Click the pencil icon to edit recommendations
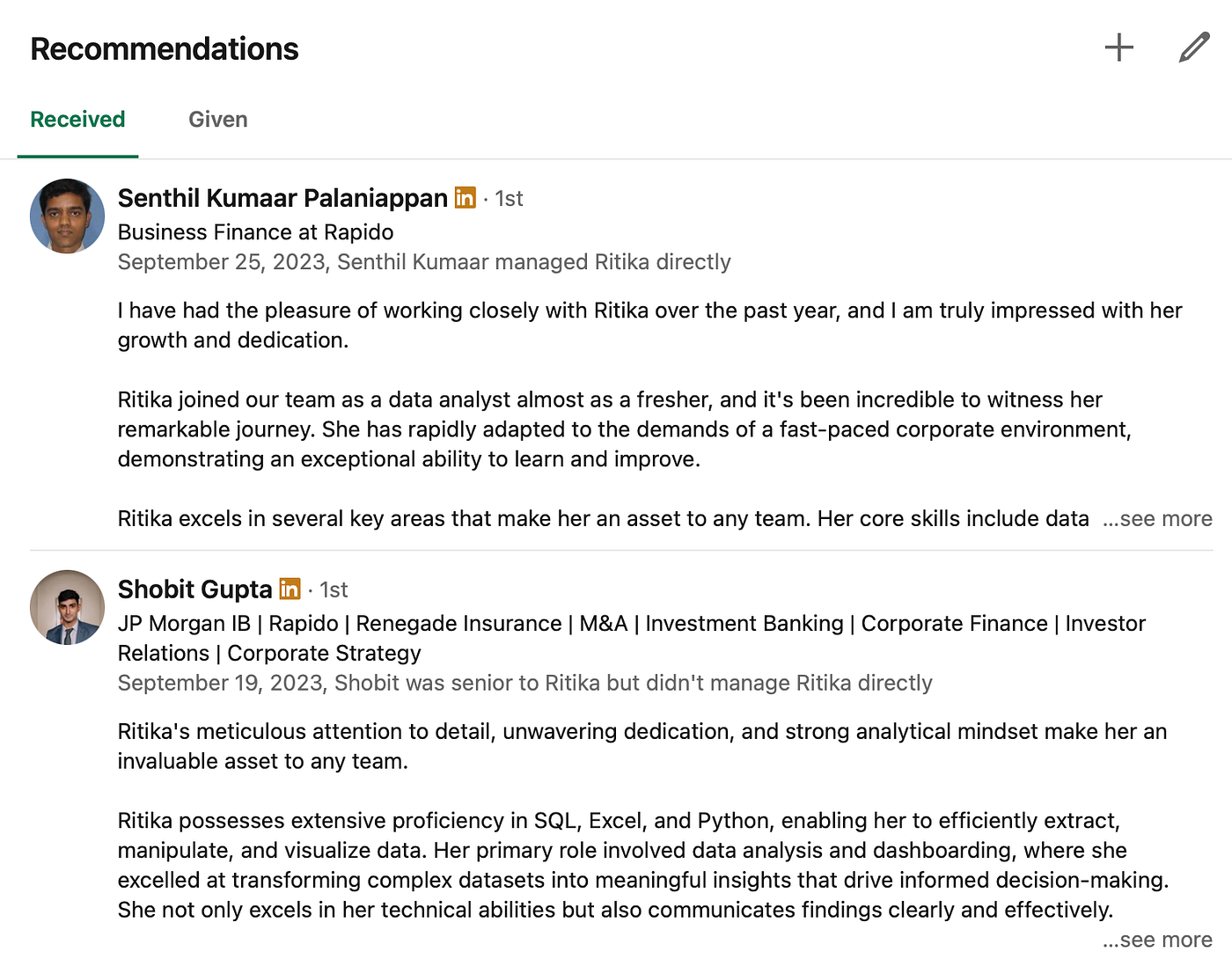The width and height of the screenshot is (1232, 966). coord(1193,48)
